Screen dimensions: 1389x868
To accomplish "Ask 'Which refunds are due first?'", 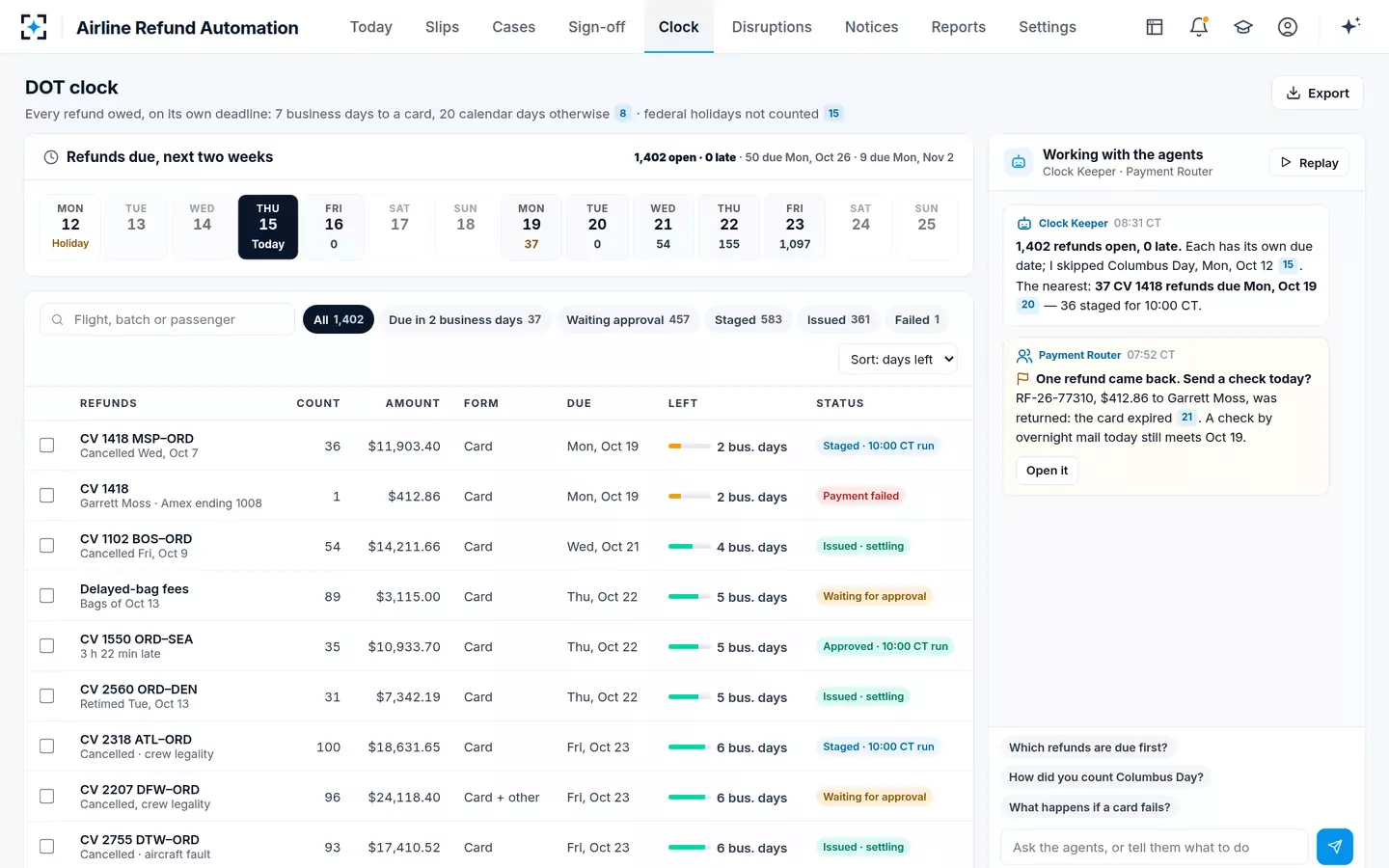I will coord(1088,747).
